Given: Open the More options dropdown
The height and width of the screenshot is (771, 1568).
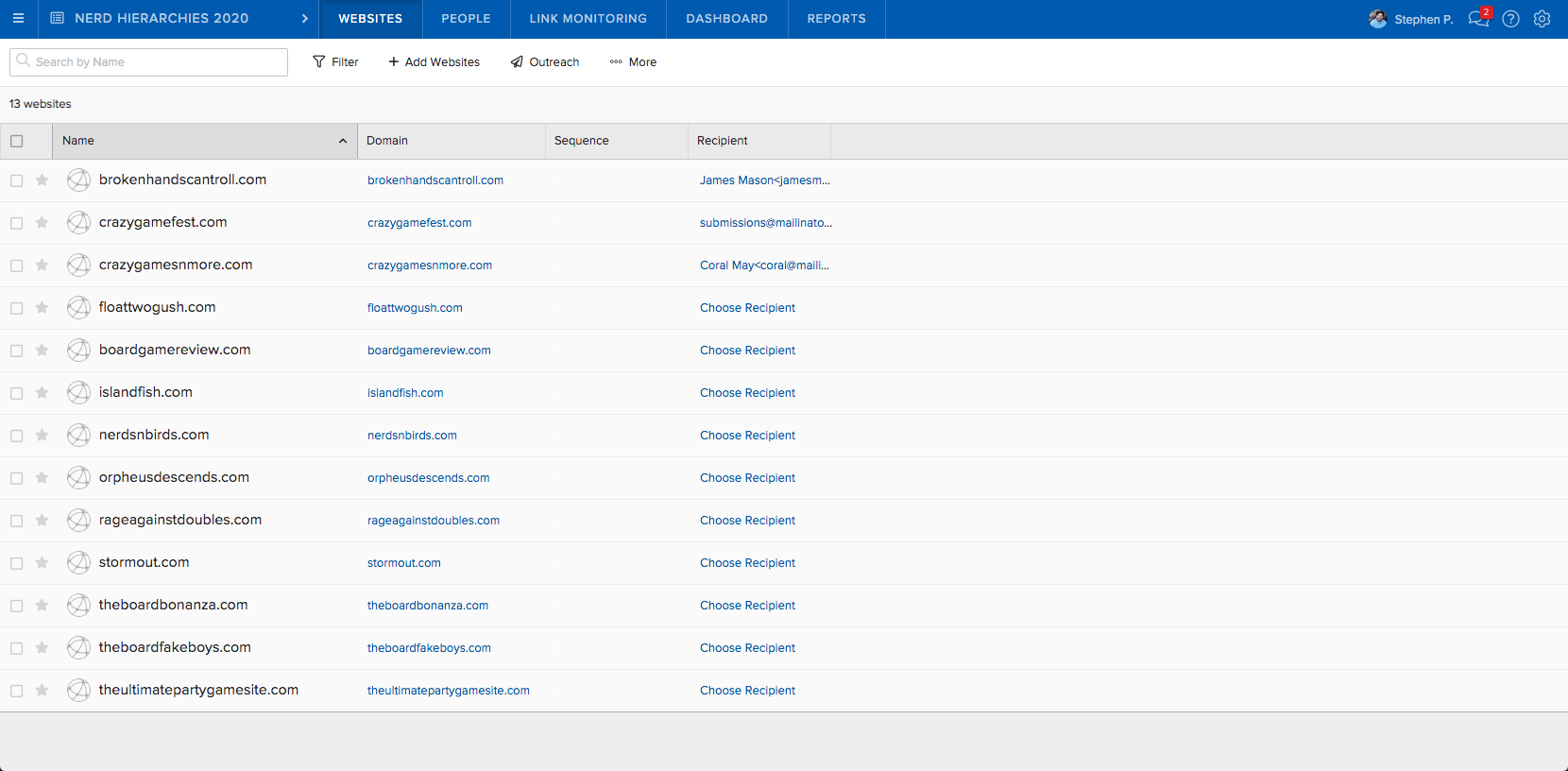Looking at the screenshot, I should click(633, 62).
